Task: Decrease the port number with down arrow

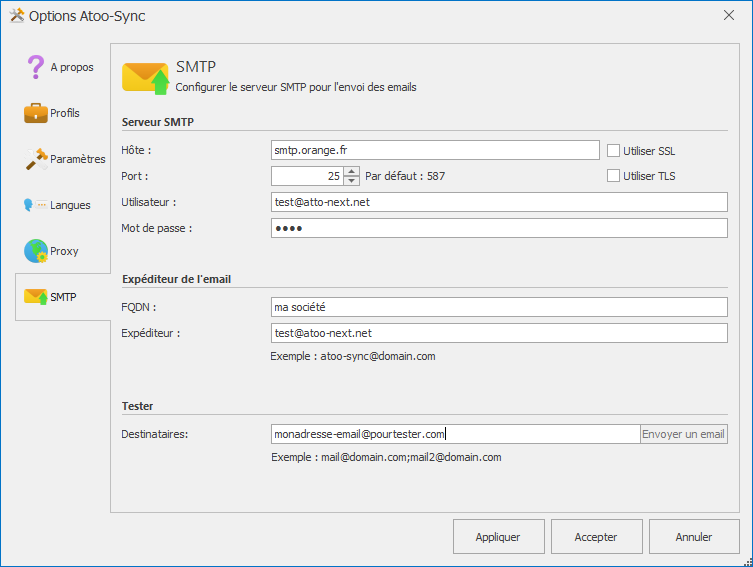Action: tap(351, 181)
